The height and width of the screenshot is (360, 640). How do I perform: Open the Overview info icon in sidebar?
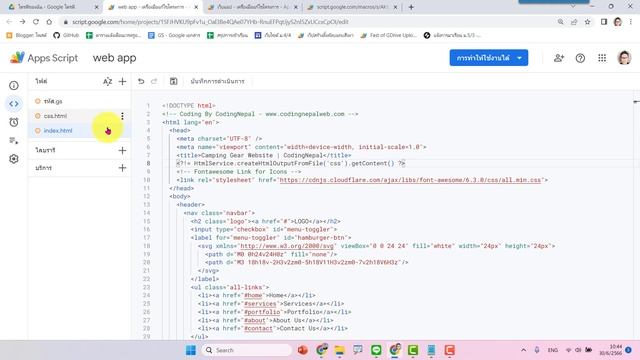tap(14, 85)
